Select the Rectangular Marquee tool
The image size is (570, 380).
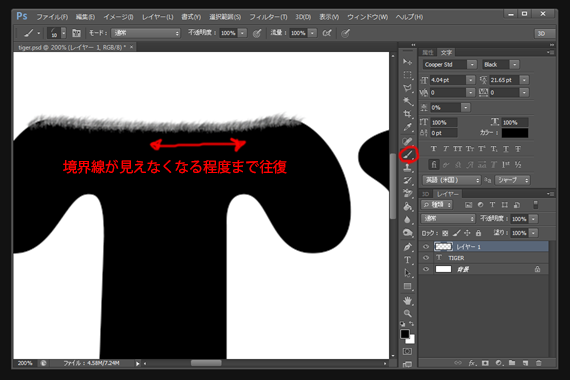[x=407, y=75]
